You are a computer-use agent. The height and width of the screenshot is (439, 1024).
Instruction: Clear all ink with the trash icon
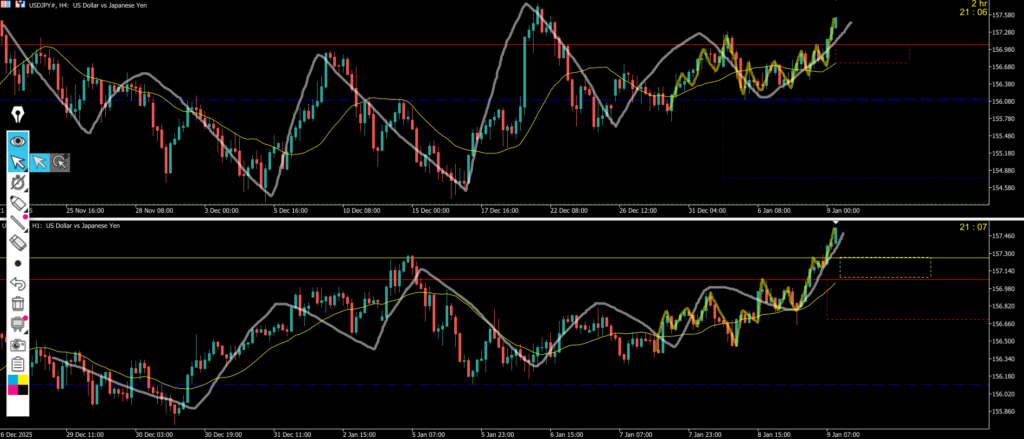tap(18, 304)
